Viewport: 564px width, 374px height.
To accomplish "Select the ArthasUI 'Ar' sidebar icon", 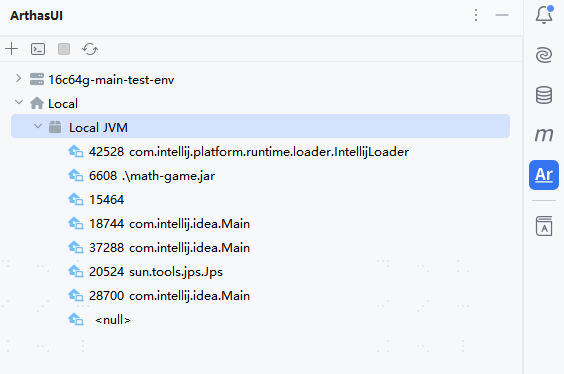I will tap(544, 175).
